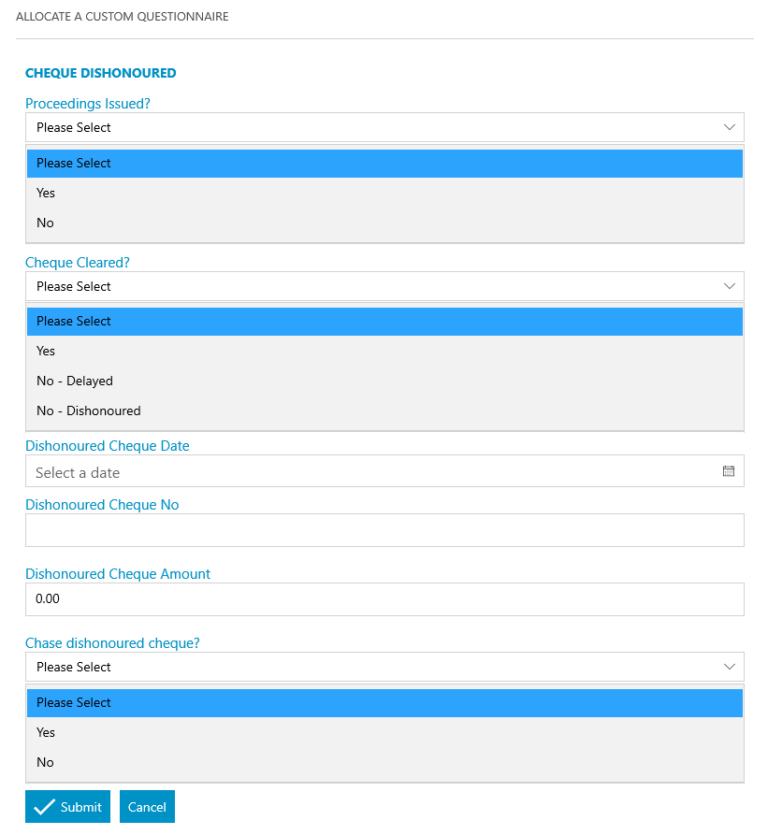
Task: Click the Dishonoured Cheque Amount field
Action: tap(384, 599)
